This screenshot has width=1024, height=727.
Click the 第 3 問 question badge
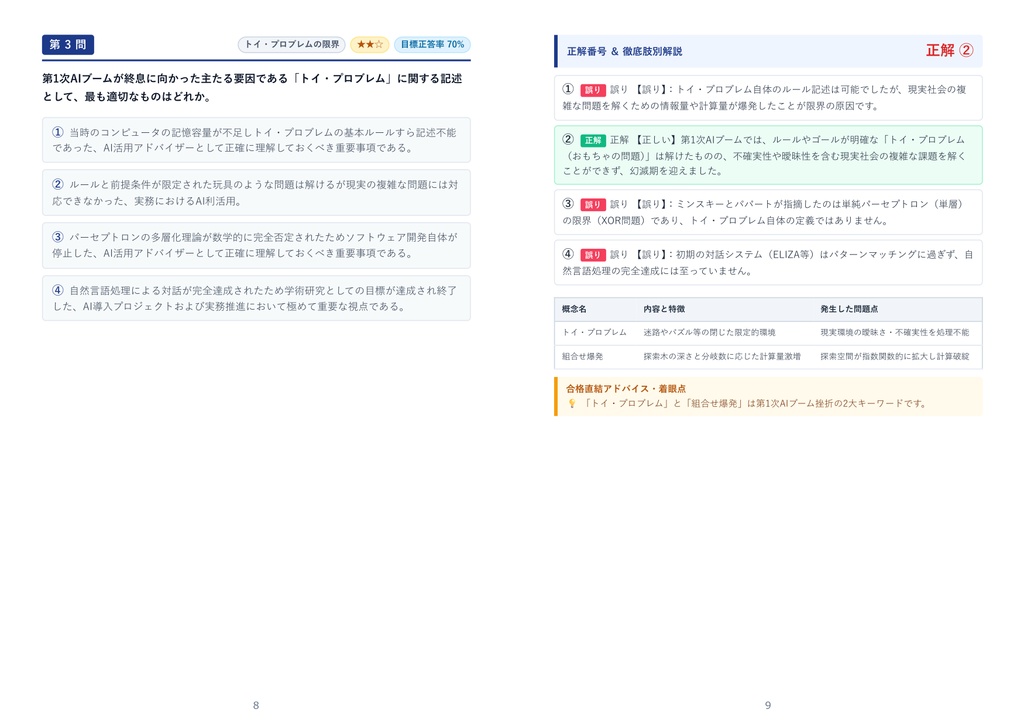(68, 44)
